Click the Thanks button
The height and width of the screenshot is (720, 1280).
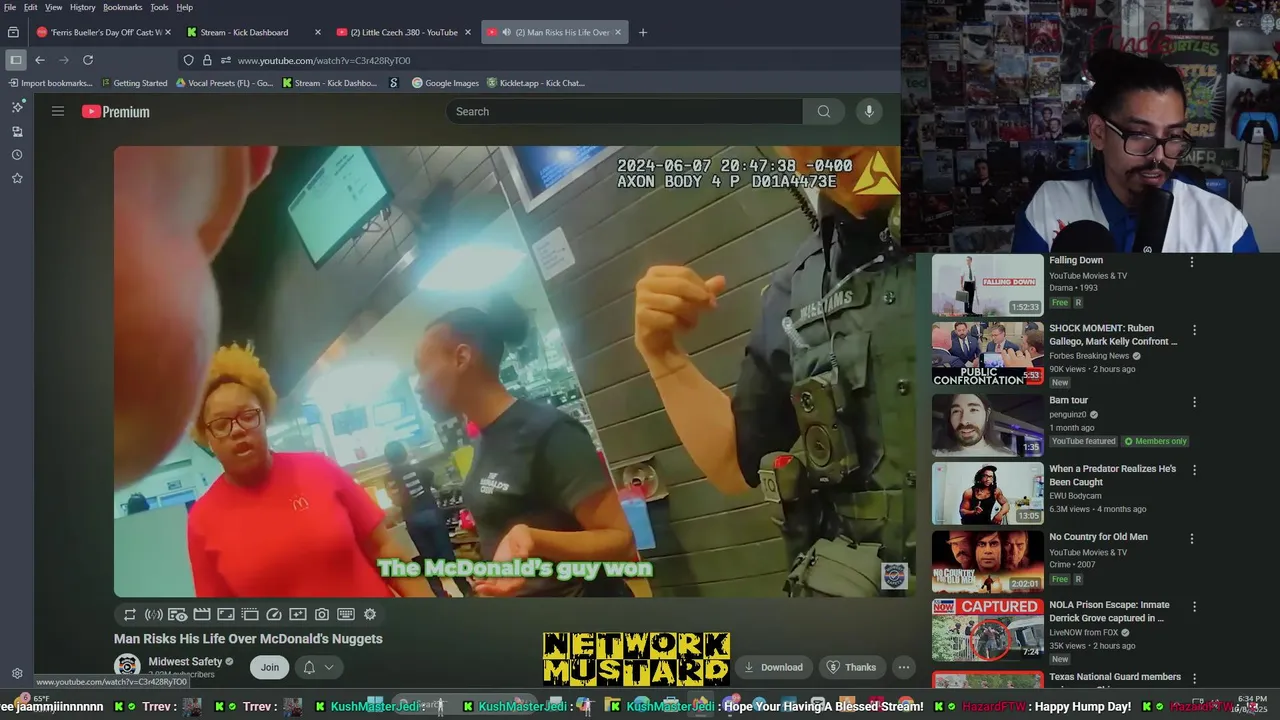(851, 667)
